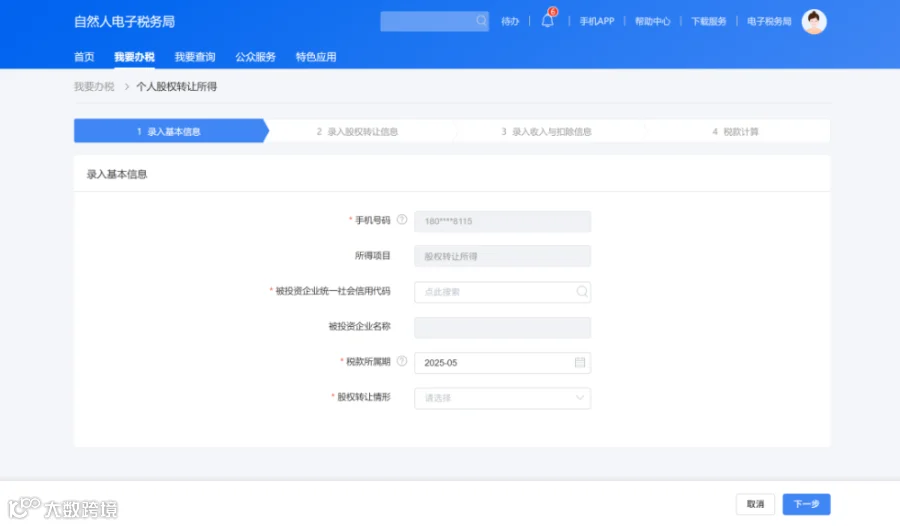Open the user avatar profile menu

tap(814, 22)
